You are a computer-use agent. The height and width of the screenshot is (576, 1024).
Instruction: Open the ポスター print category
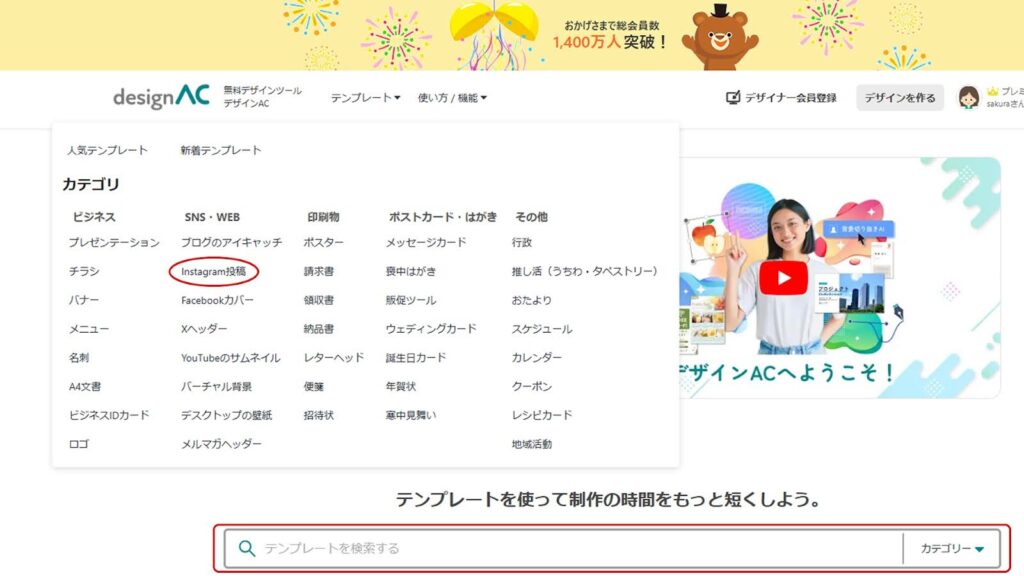[x=323, y=242]
